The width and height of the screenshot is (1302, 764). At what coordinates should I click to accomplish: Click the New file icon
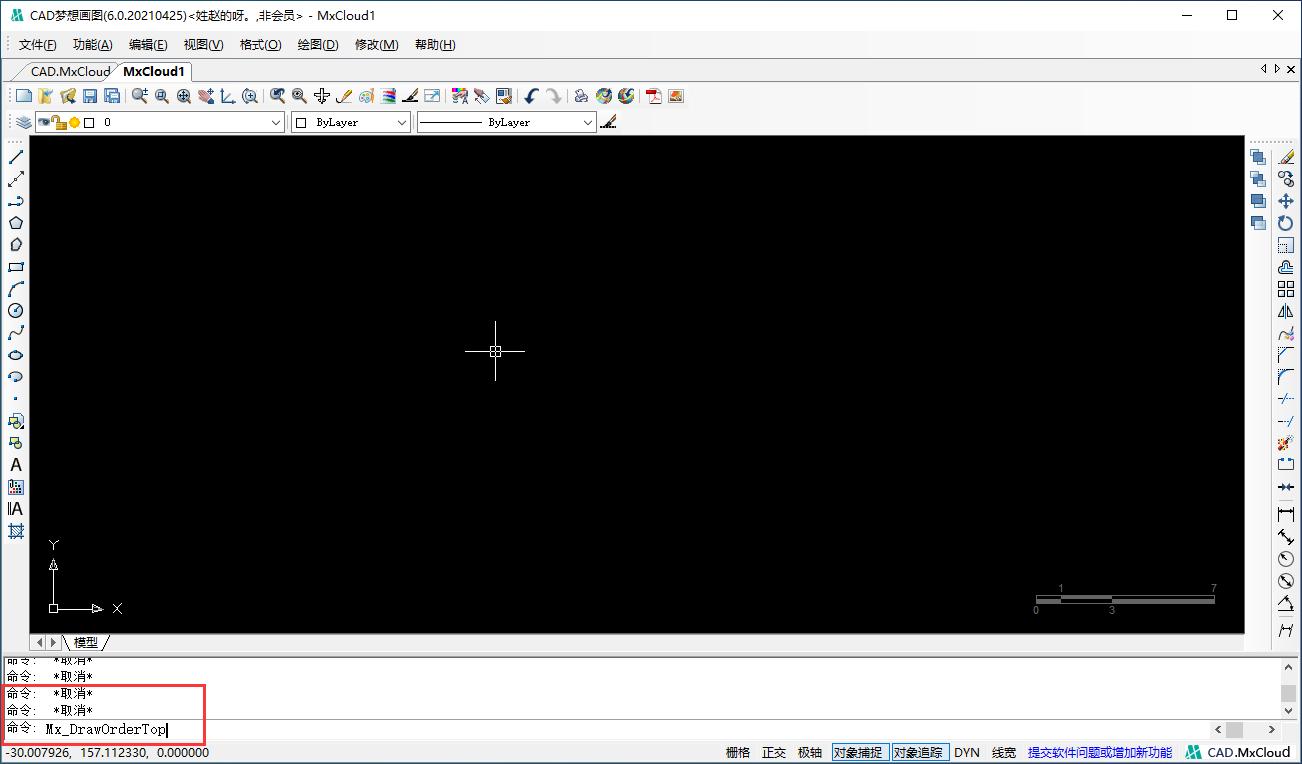coord(24,96)
